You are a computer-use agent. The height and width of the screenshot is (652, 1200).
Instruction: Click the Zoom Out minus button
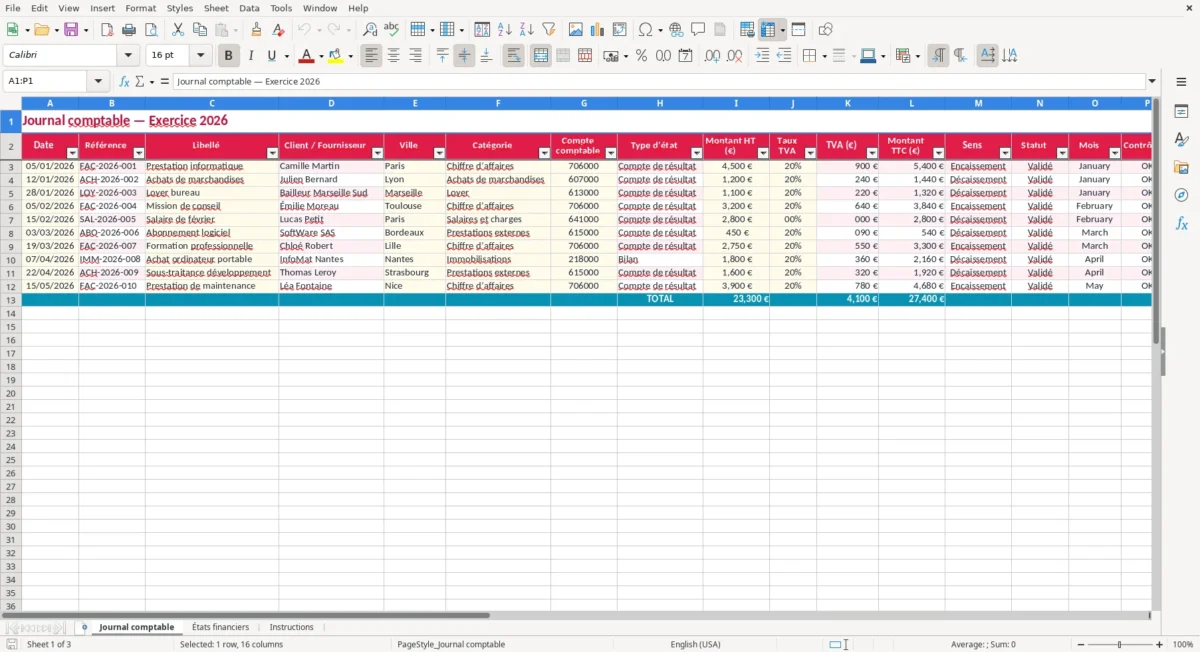(x=1081, y=645)
